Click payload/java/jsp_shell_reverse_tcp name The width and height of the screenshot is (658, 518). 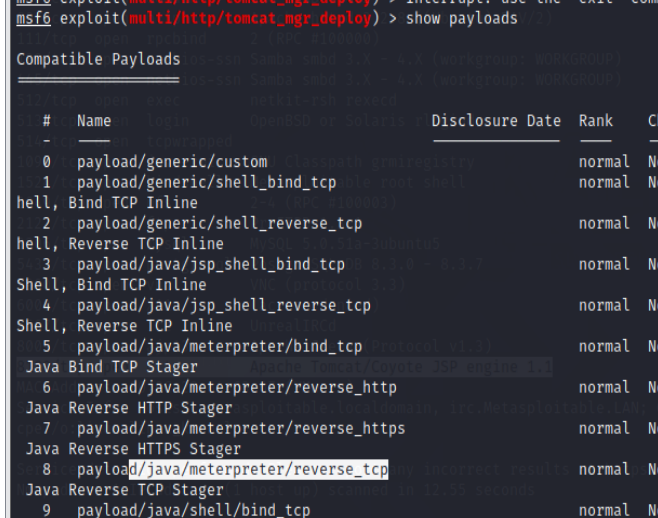click(x=224, y=306)
